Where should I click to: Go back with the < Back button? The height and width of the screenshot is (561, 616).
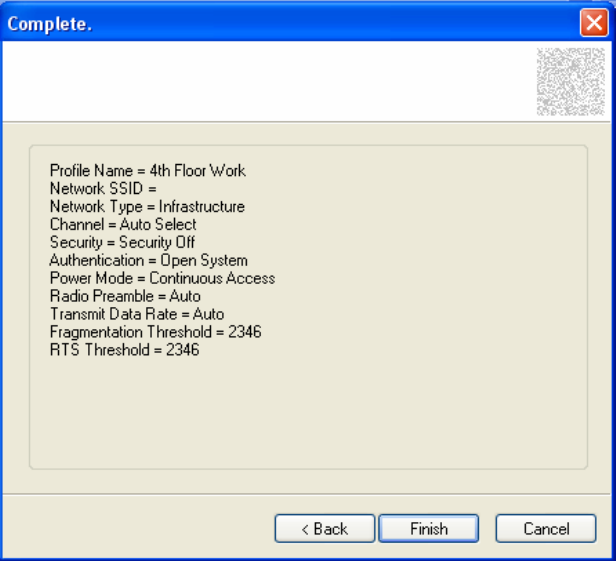click(x=324, y=528)
